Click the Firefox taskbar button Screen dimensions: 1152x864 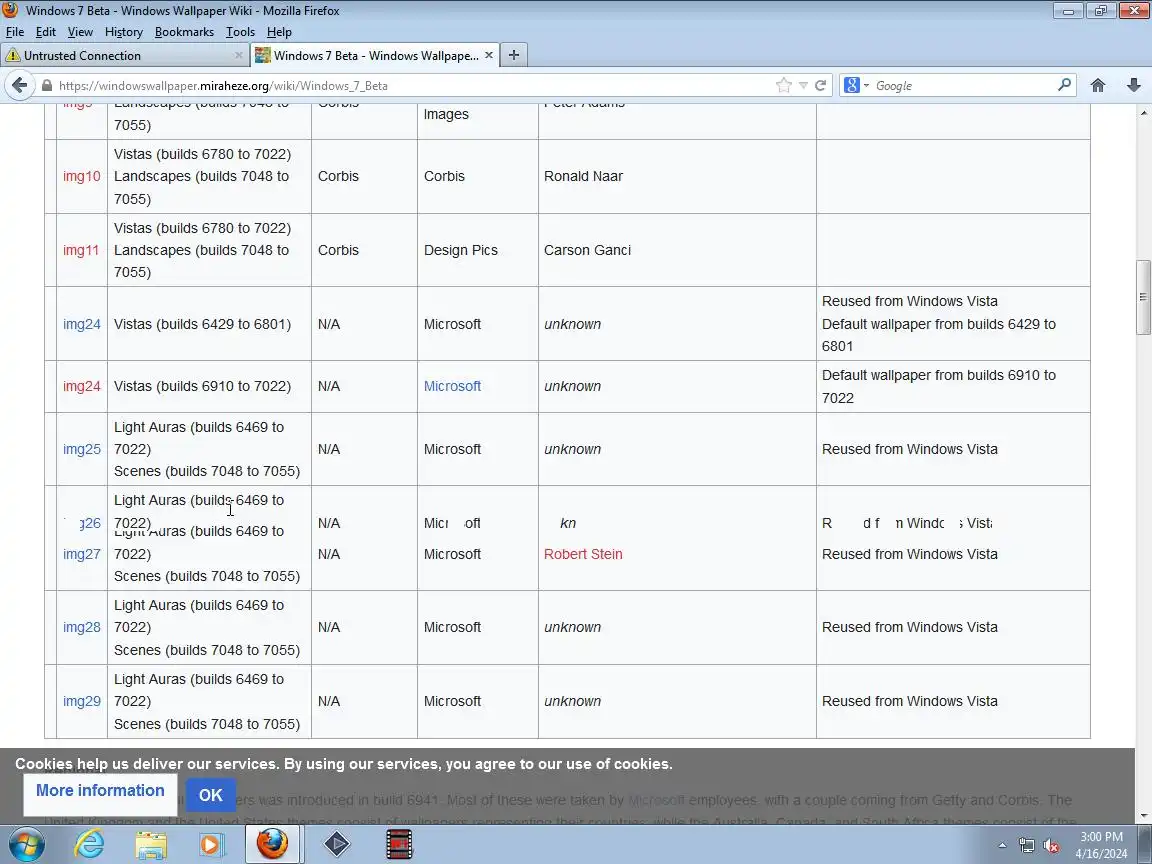tap(272, 844)
